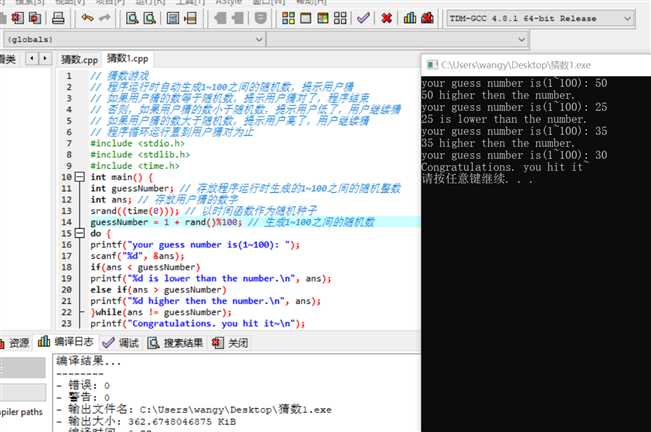The width and height of the screenshot is (651, 432).
Task: Select the 搜索结果 search results tab
Action: [x=175, y=343]
